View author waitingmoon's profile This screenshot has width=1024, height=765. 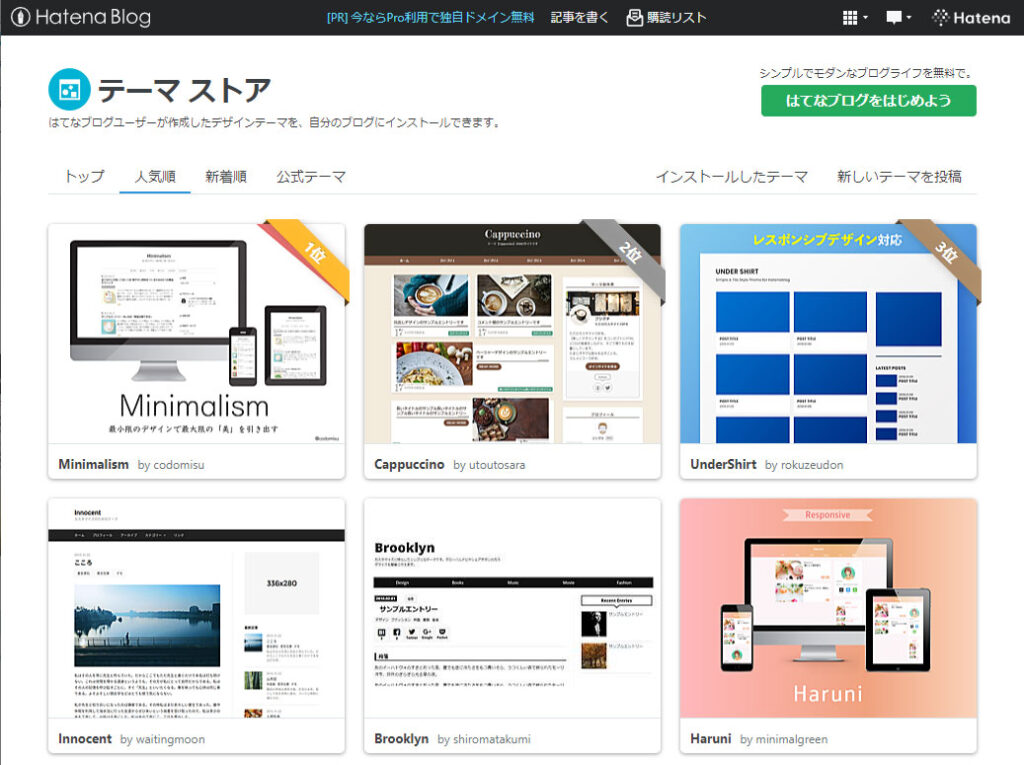click(170, 740)
